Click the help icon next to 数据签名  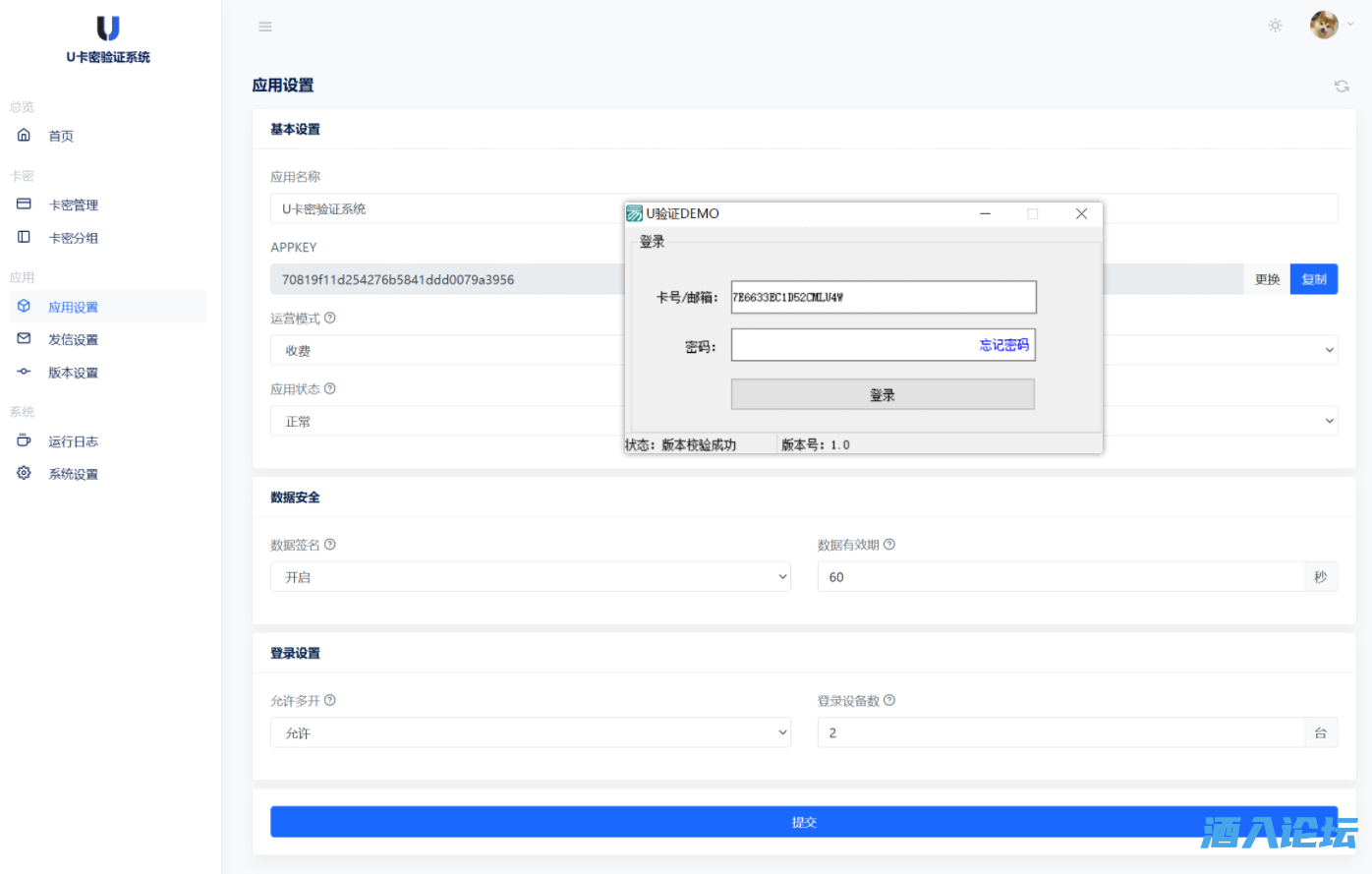point(330,545)
